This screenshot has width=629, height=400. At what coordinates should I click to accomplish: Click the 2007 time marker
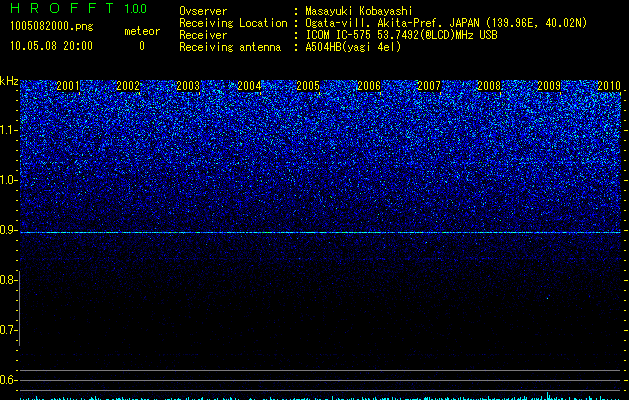[429, 86]
